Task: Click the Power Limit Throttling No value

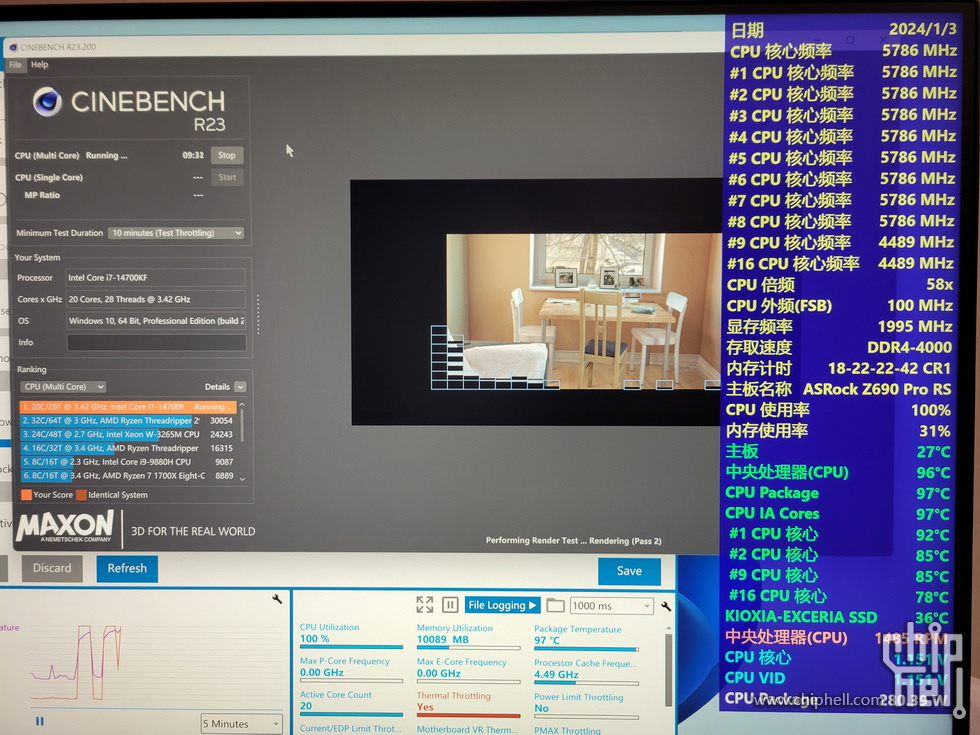Action: pos(541,708)
